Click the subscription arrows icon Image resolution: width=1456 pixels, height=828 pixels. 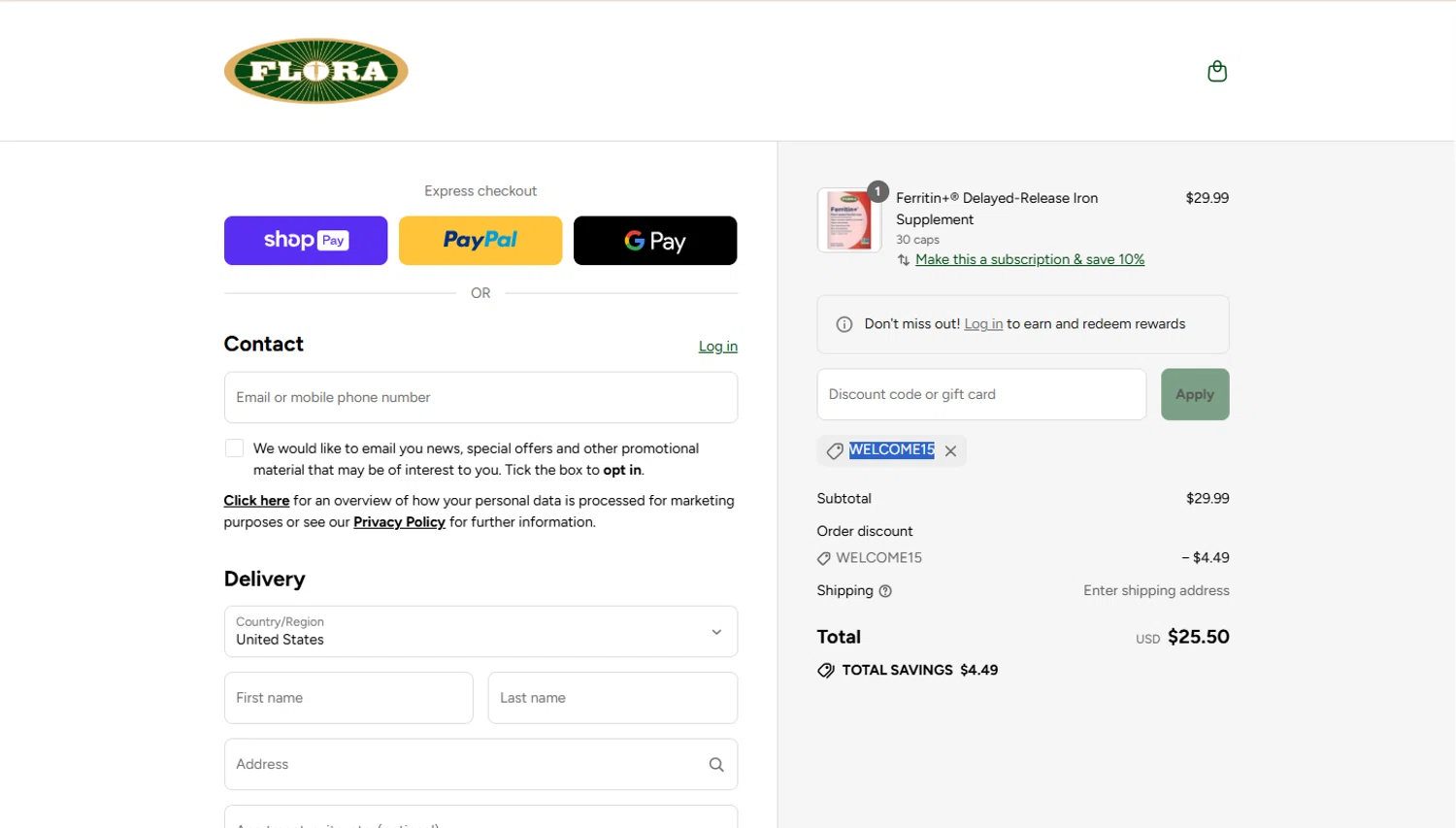[x=904, y=260]
